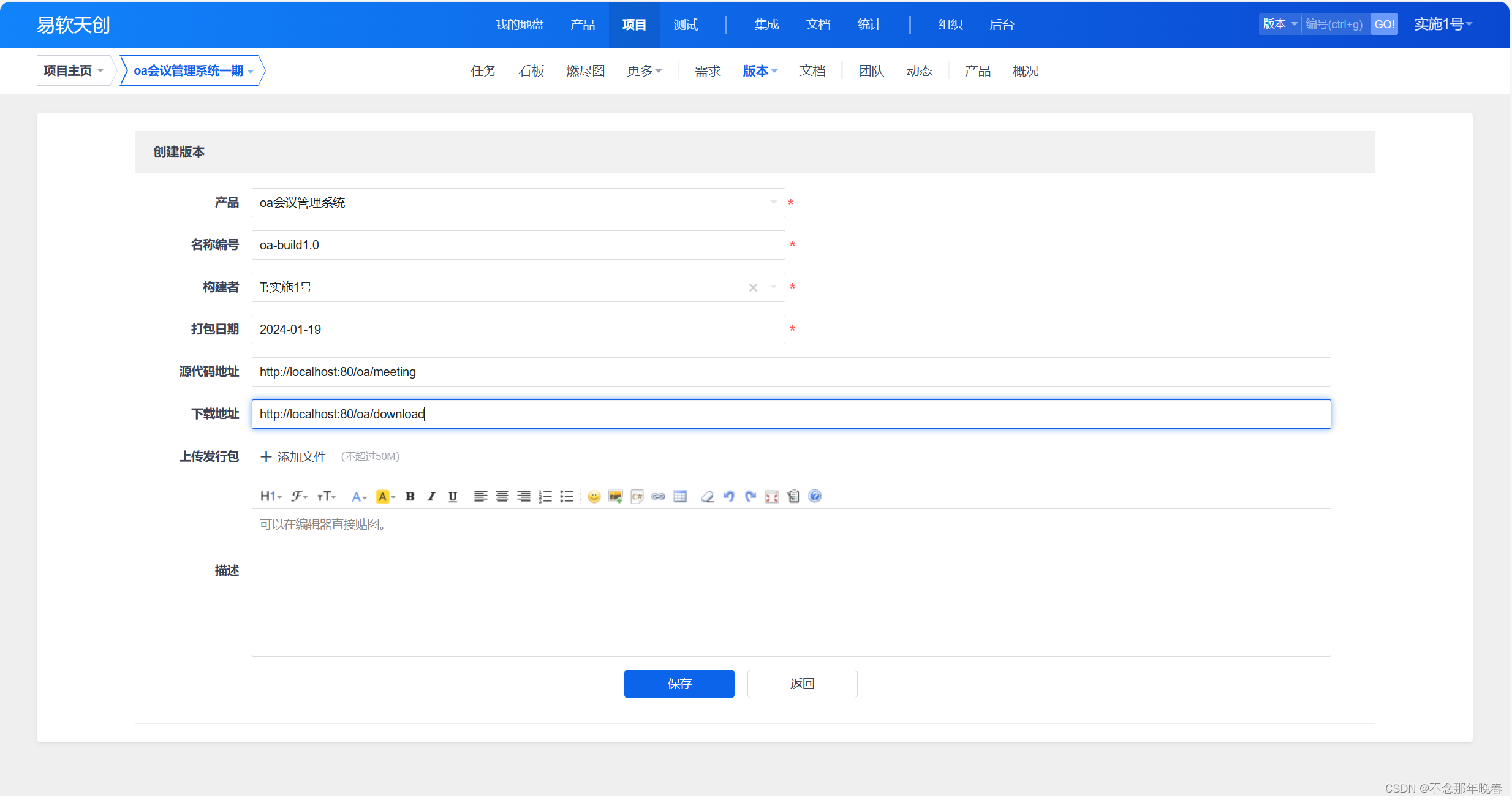Clear the 构建者 selection with X

pos(753,287)
